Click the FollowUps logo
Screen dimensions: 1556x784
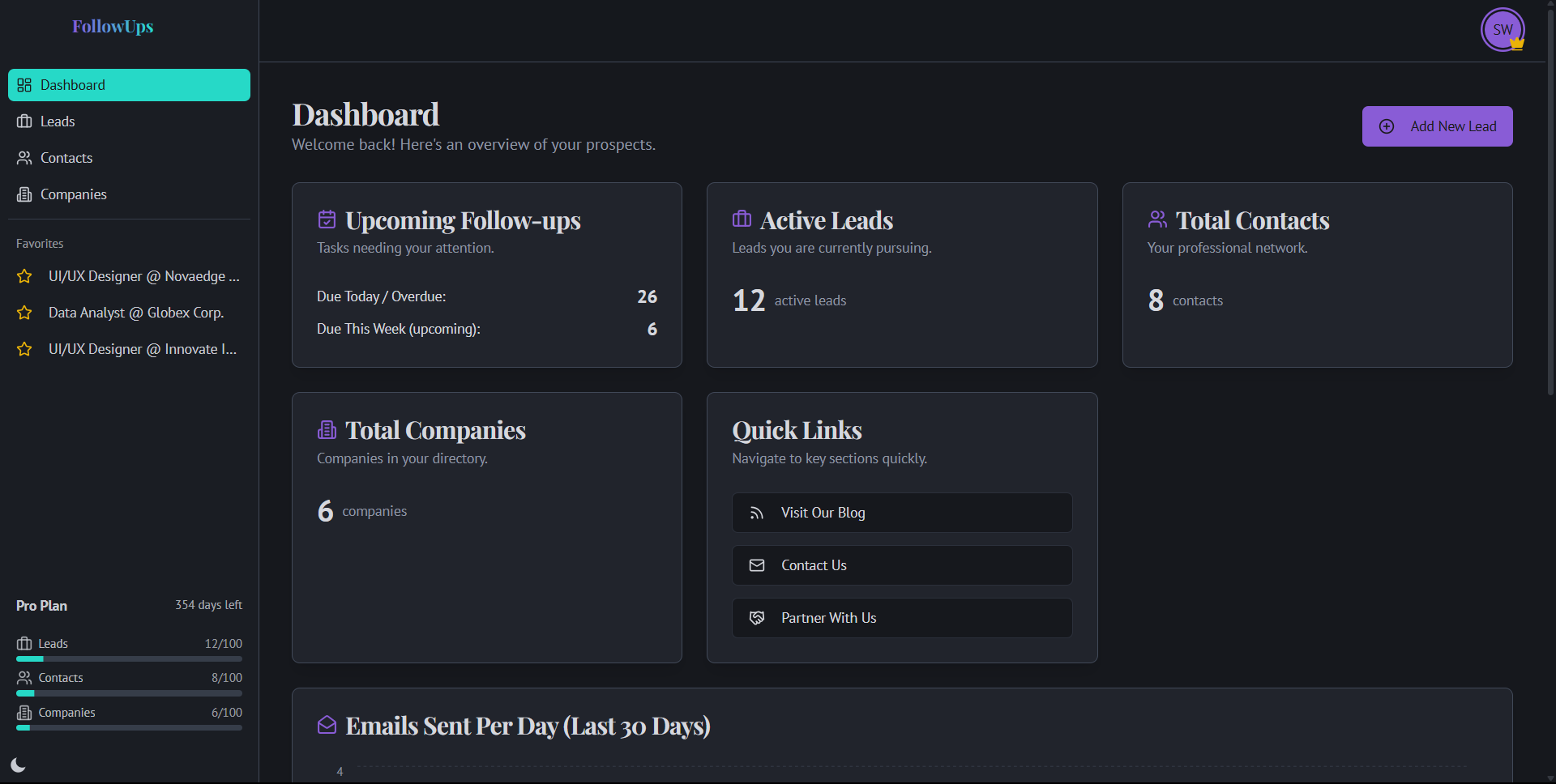coord(113,27)
